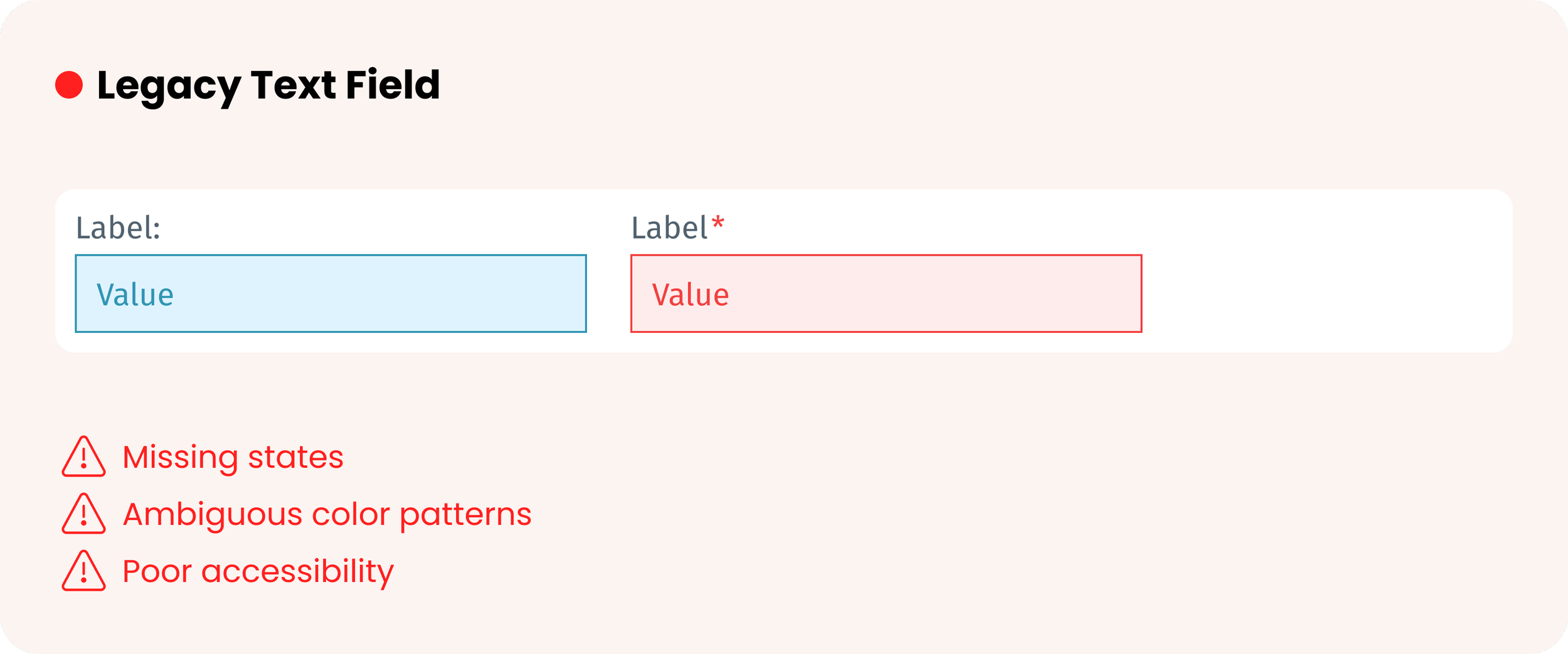The image size is (1568, 654).
Task: Click the Label: caption above the blue field
Action: 118,228
